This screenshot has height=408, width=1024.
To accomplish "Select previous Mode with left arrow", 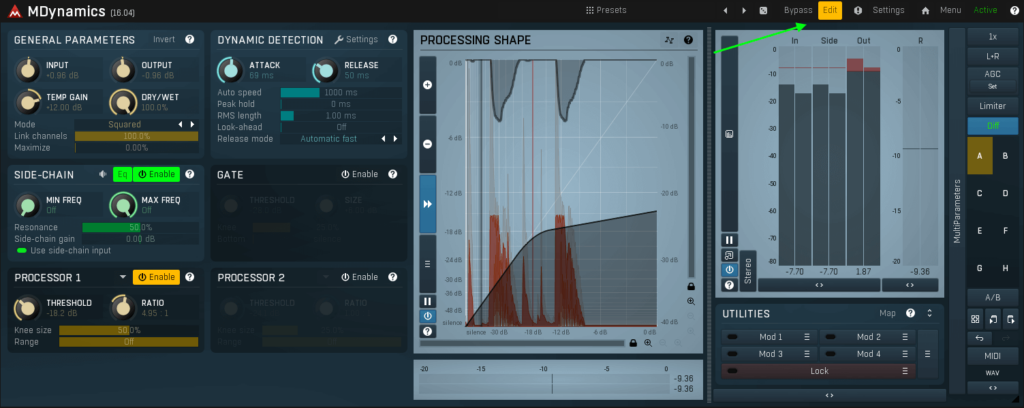I will pos(181,124).
